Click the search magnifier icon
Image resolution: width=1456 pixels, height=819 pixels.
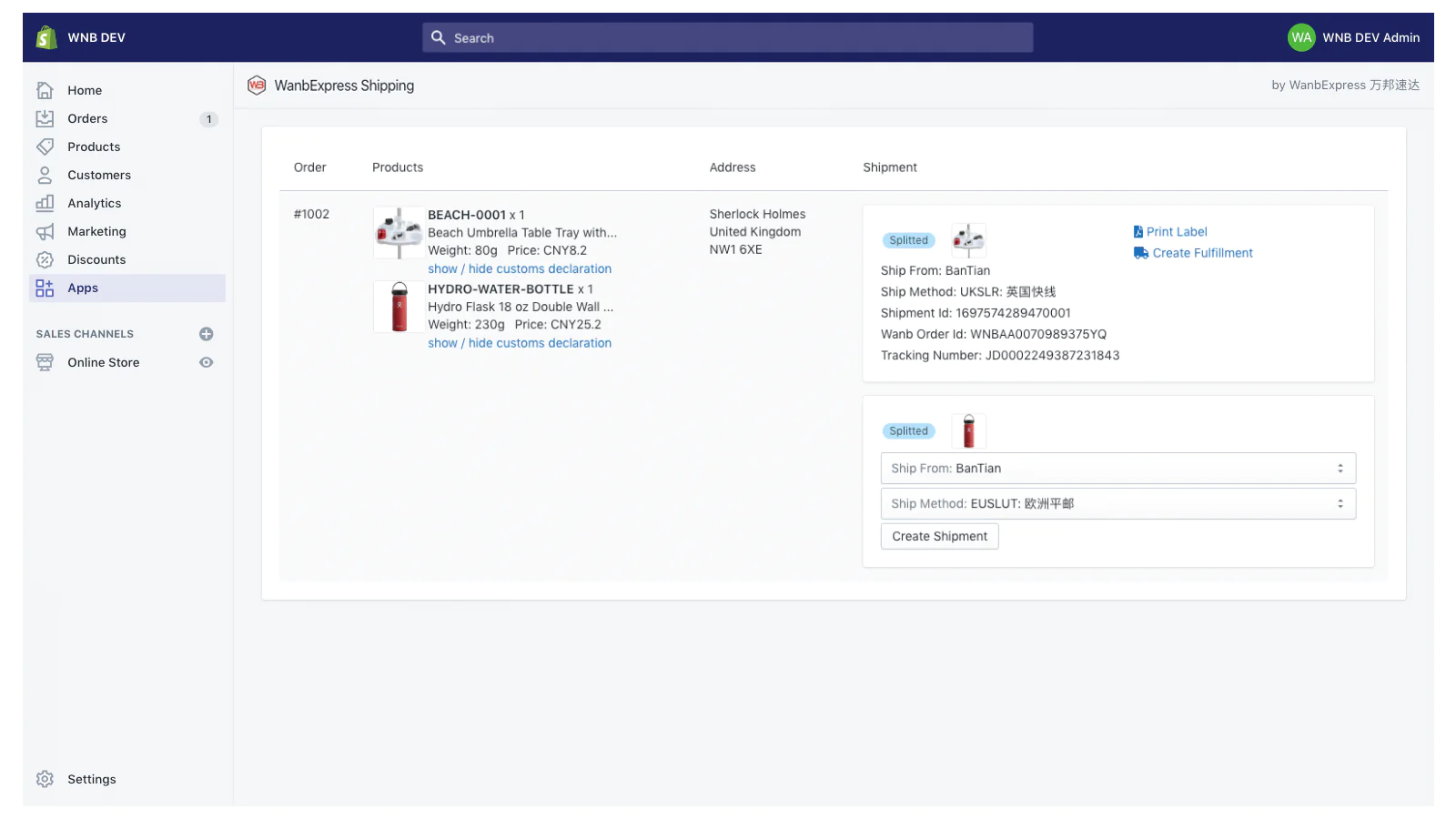point(439,37)
